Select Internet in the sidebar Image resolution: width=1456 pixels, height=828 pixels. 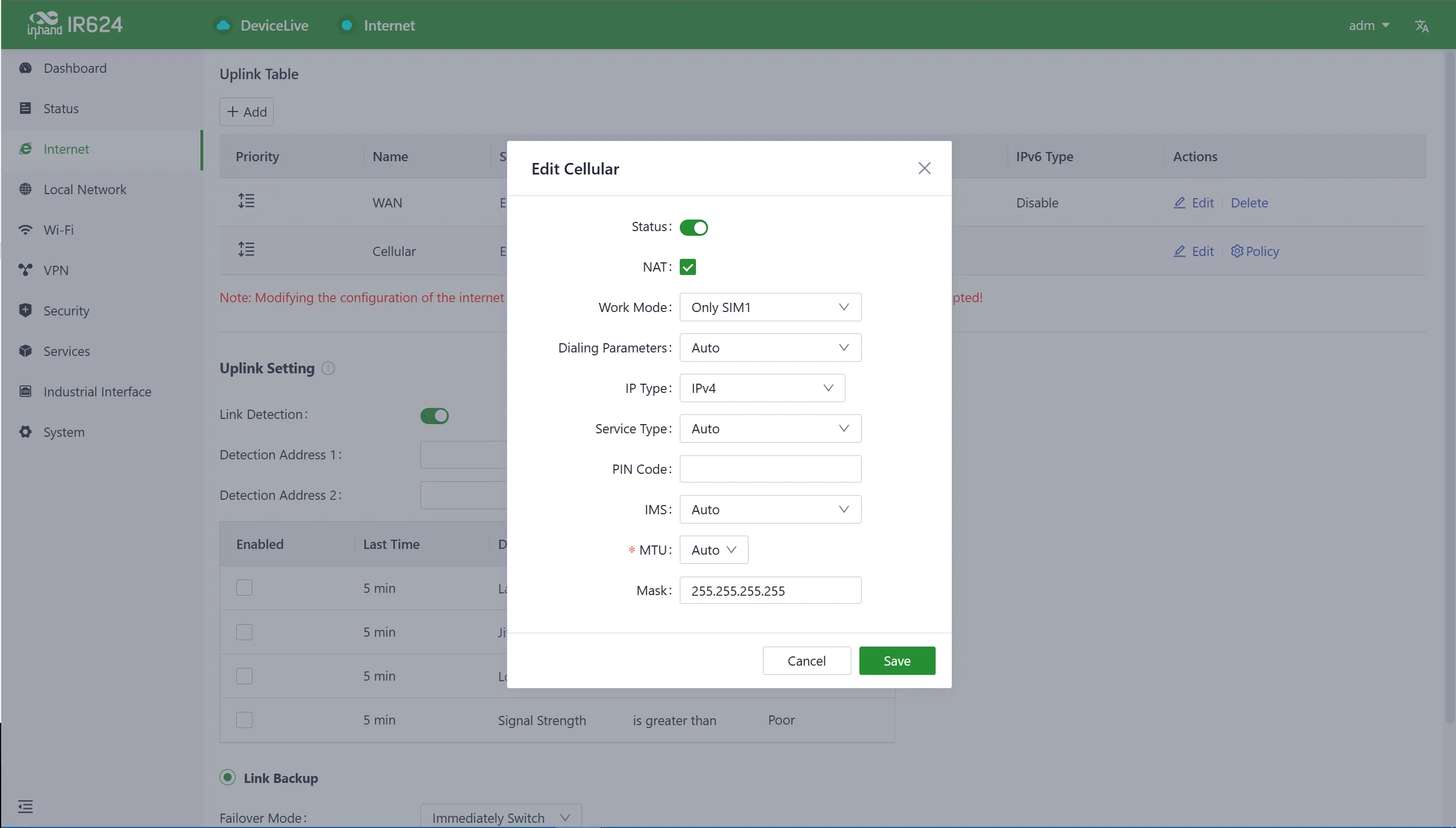pyautogui.click(x=102, y=149)
